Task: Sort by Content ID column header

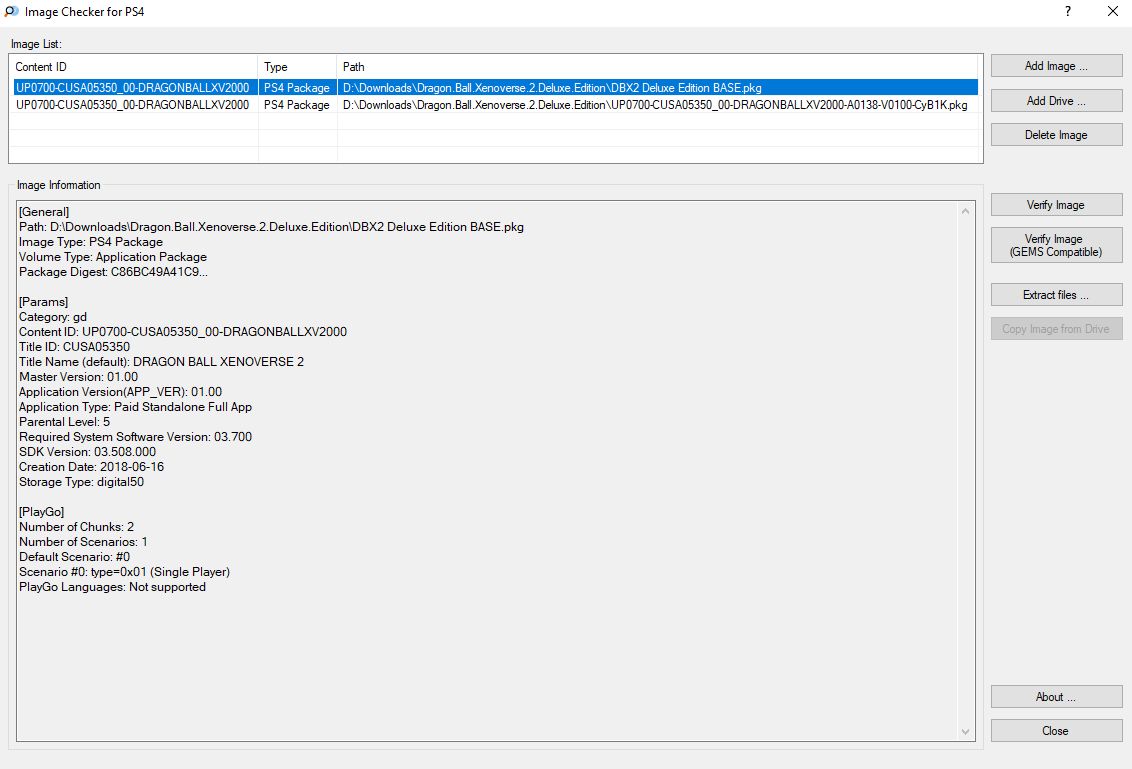Action: click(x=134, y=66)
